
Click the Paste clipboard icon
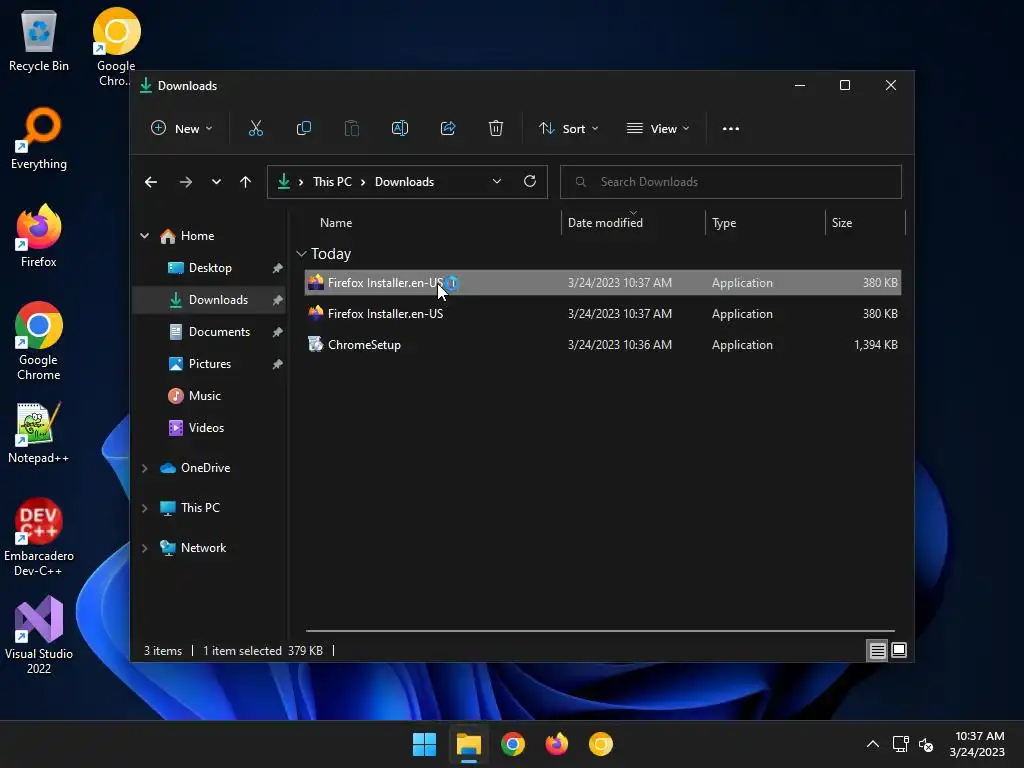352,129
